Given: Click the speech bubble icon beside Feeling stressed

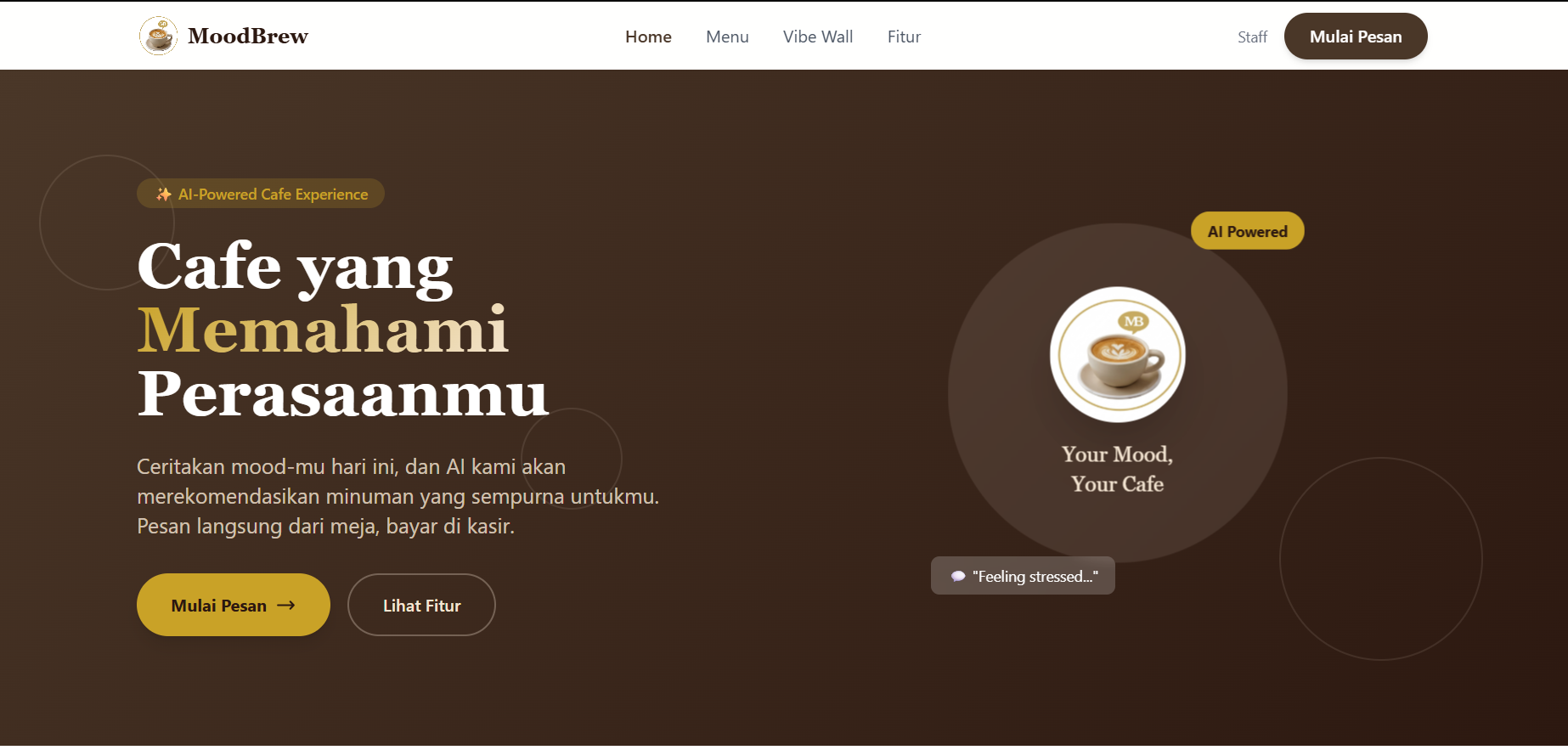Looking at the screenshot, I should pyautogui.click(x=958, y=576).
